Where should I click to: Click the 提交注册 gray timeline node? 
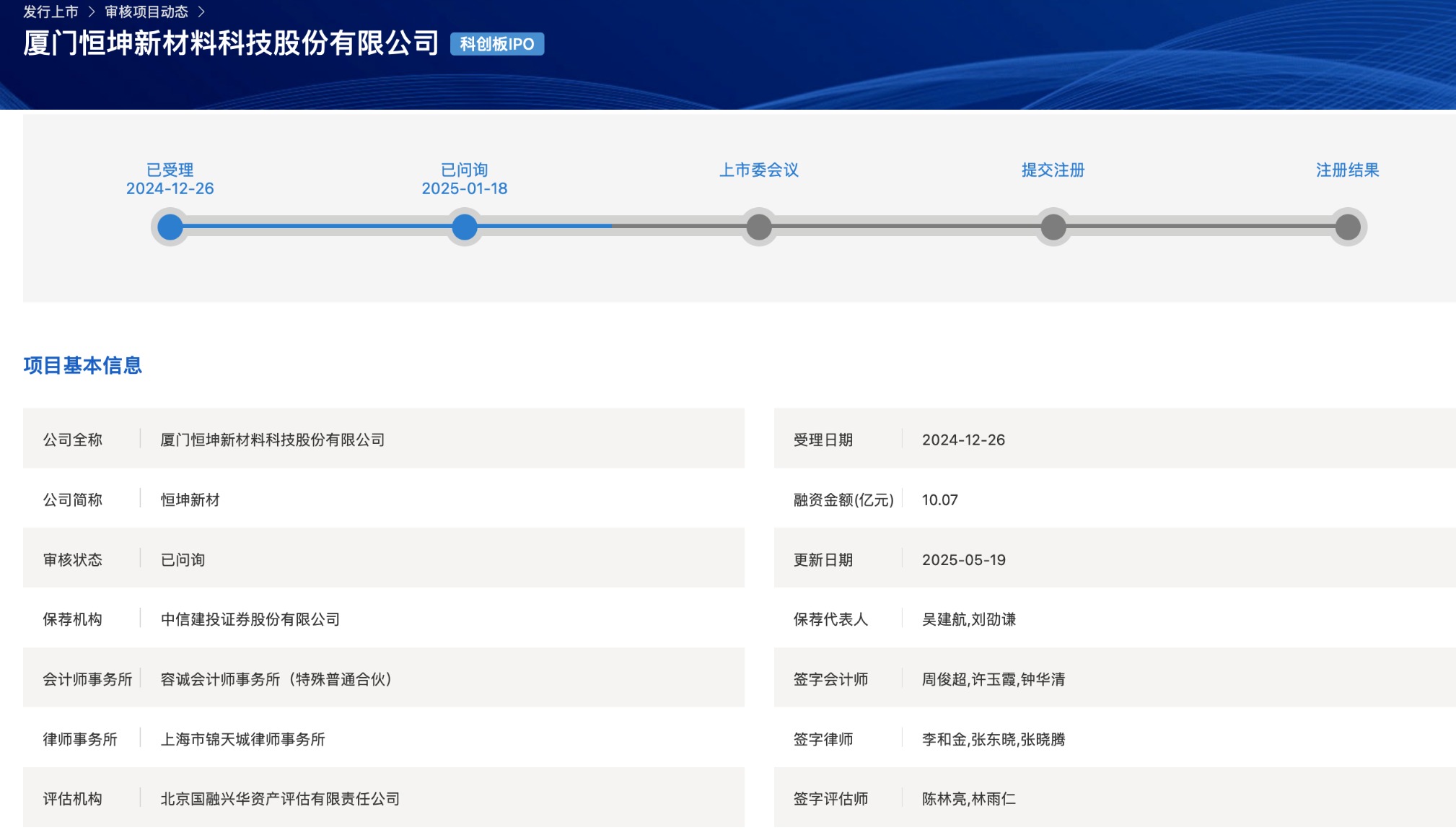[1053, 227]
